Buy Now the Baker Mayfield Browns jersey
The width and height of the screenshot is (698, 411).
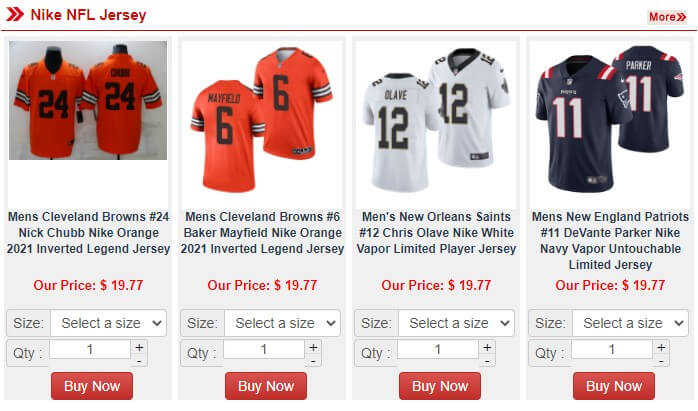pyautogui.click(x=266, y=386)
